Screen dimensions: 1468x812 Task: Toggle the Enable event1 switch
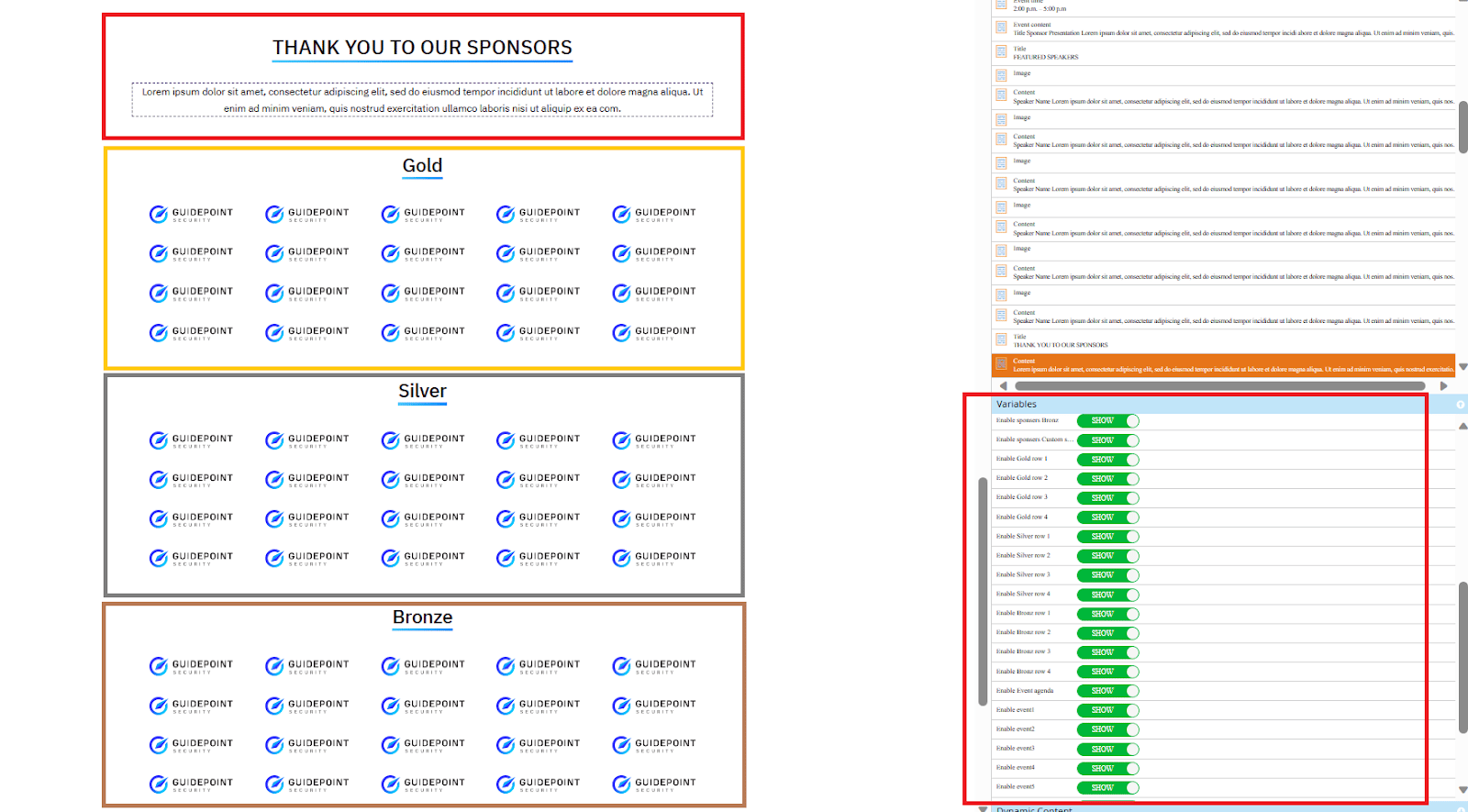(1107, 710)
